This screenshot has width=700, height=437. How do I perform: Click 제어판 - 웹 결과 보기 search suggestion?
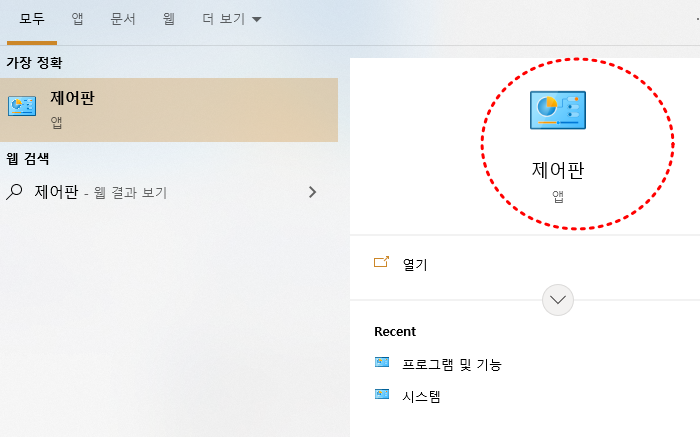pos(100,192)
